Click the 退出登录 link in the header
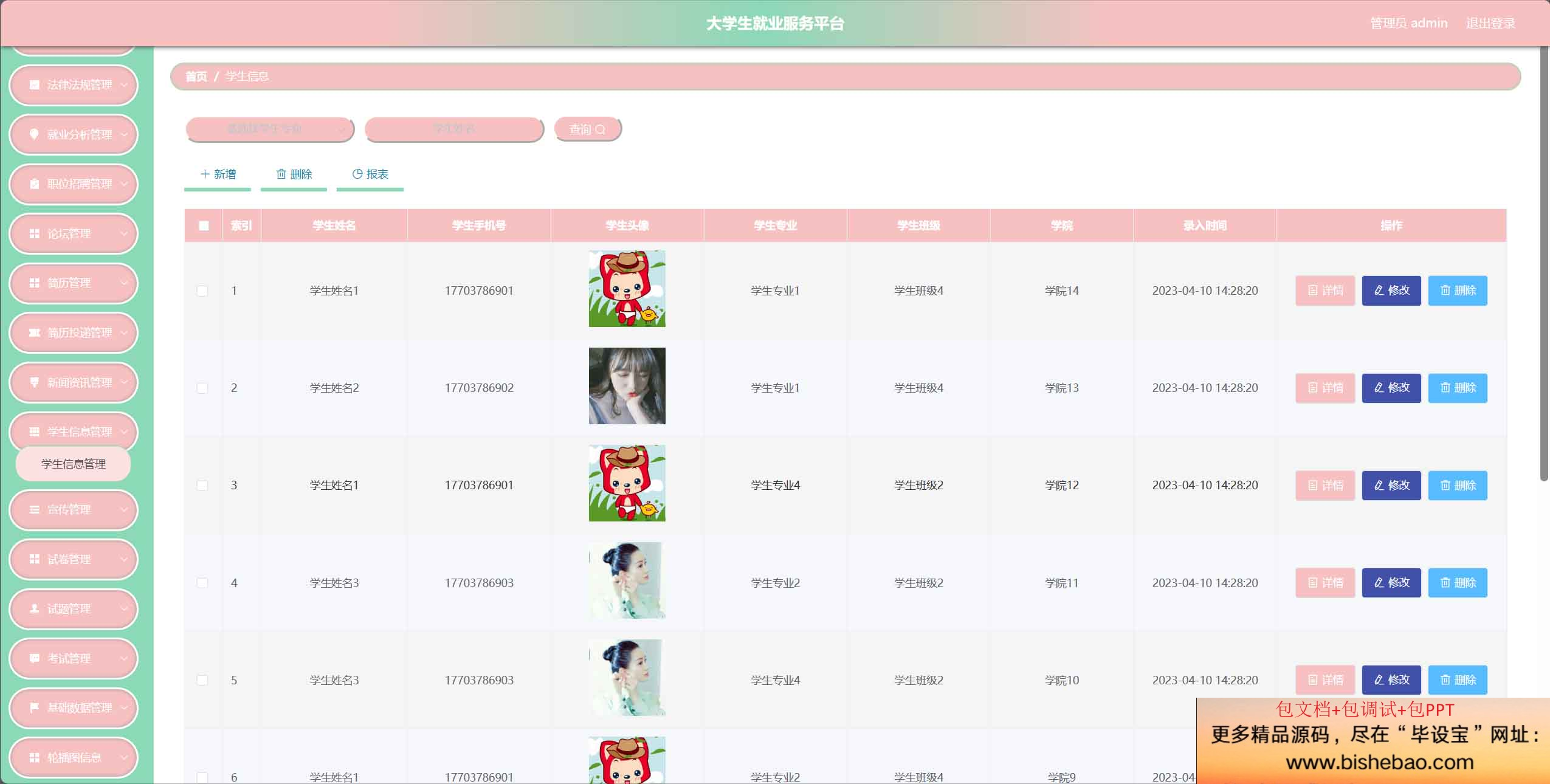 1490,23
